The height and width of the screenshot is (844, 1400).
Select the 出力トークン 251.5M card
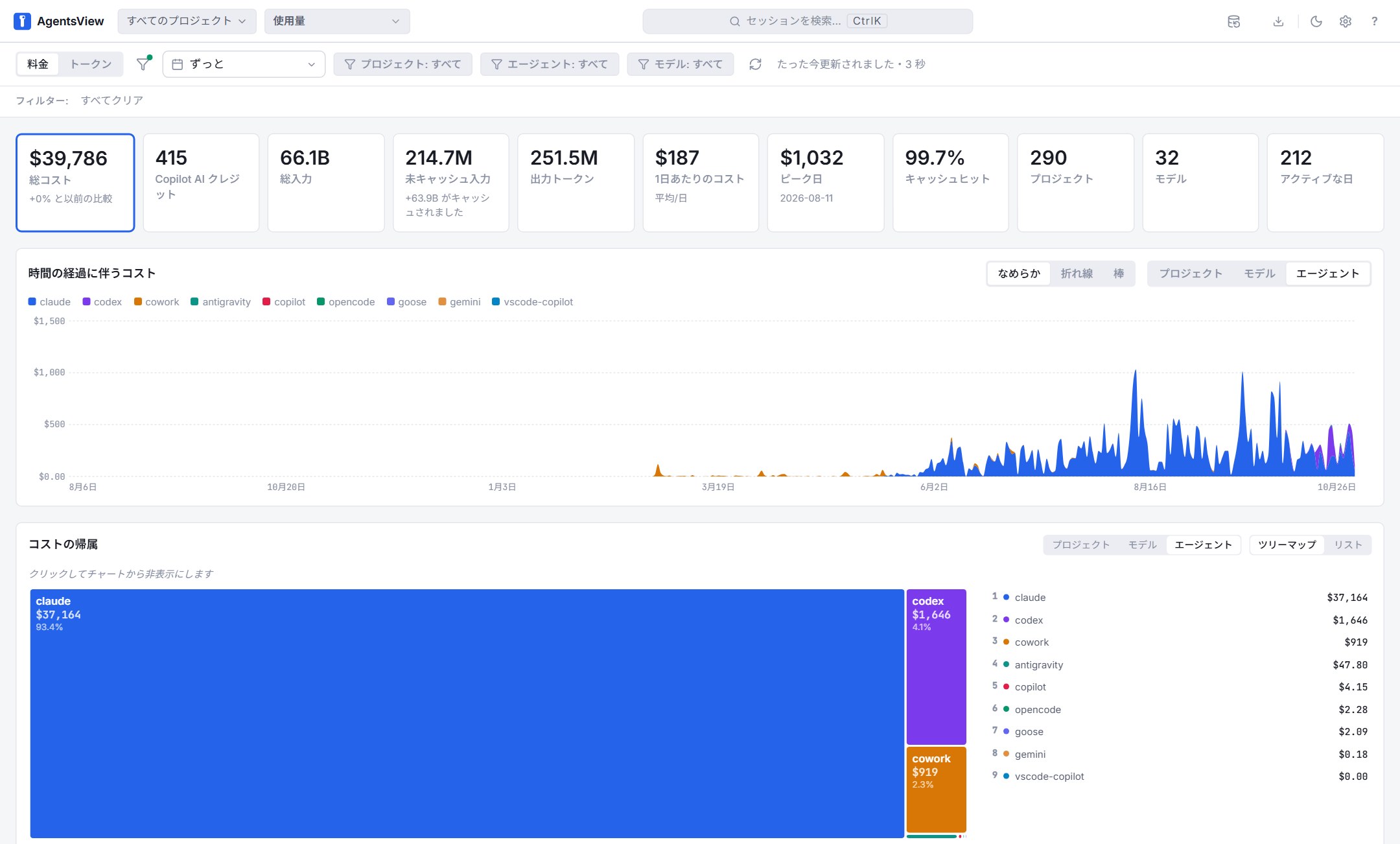(576, 183)
